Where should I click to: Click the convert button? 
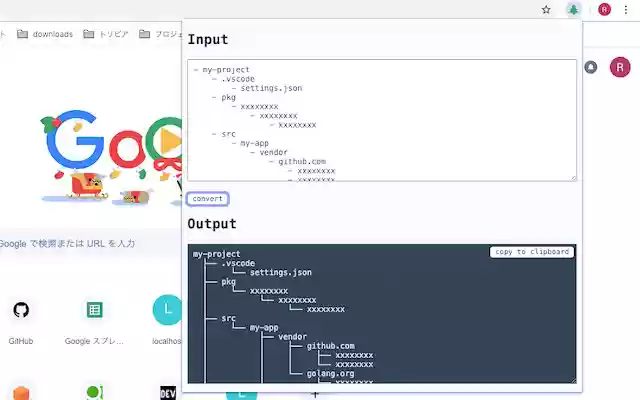pos(207,199)
